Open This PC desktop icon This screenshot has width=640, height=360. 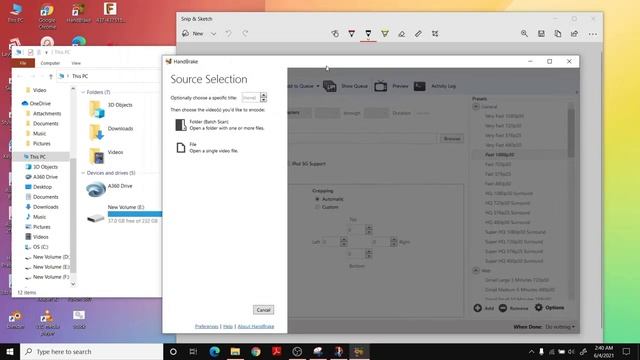16,12
